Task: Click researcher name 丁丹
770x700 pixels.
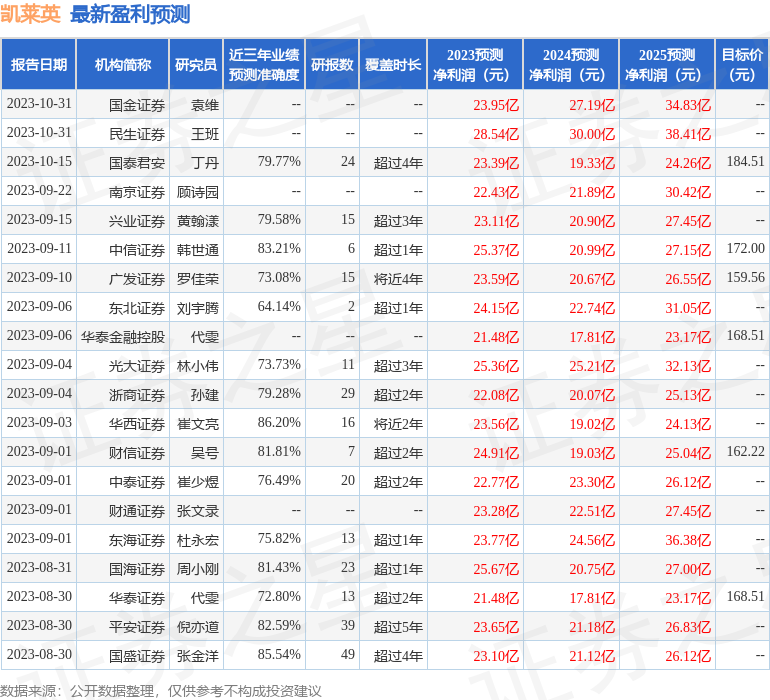Action: point(205,163)
